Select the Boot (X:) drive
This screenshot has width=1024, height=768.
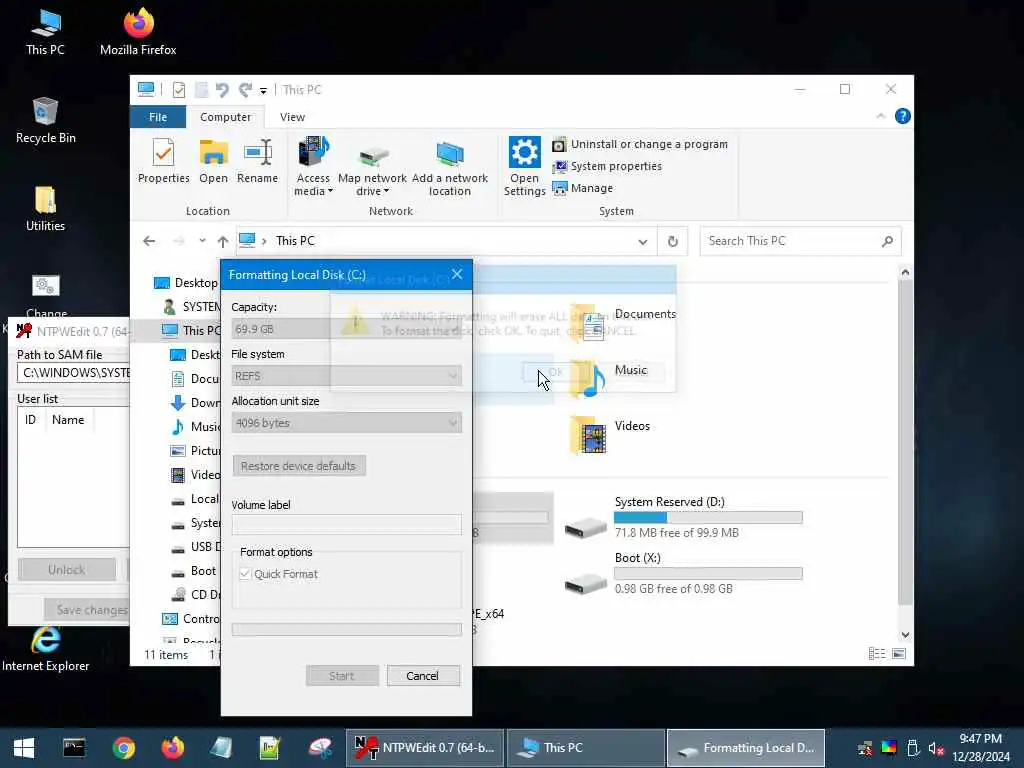click(x=683, y=573)
